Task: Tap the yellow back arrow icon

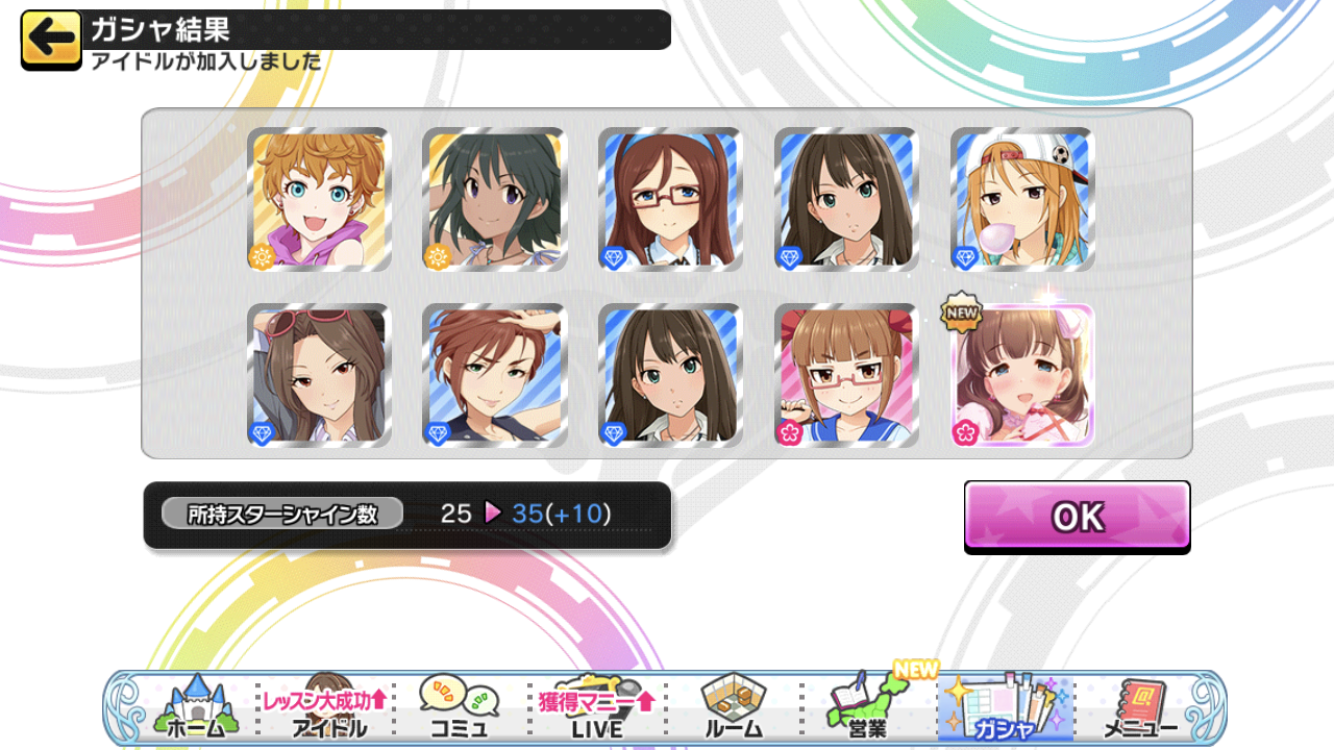Action: 50,40
